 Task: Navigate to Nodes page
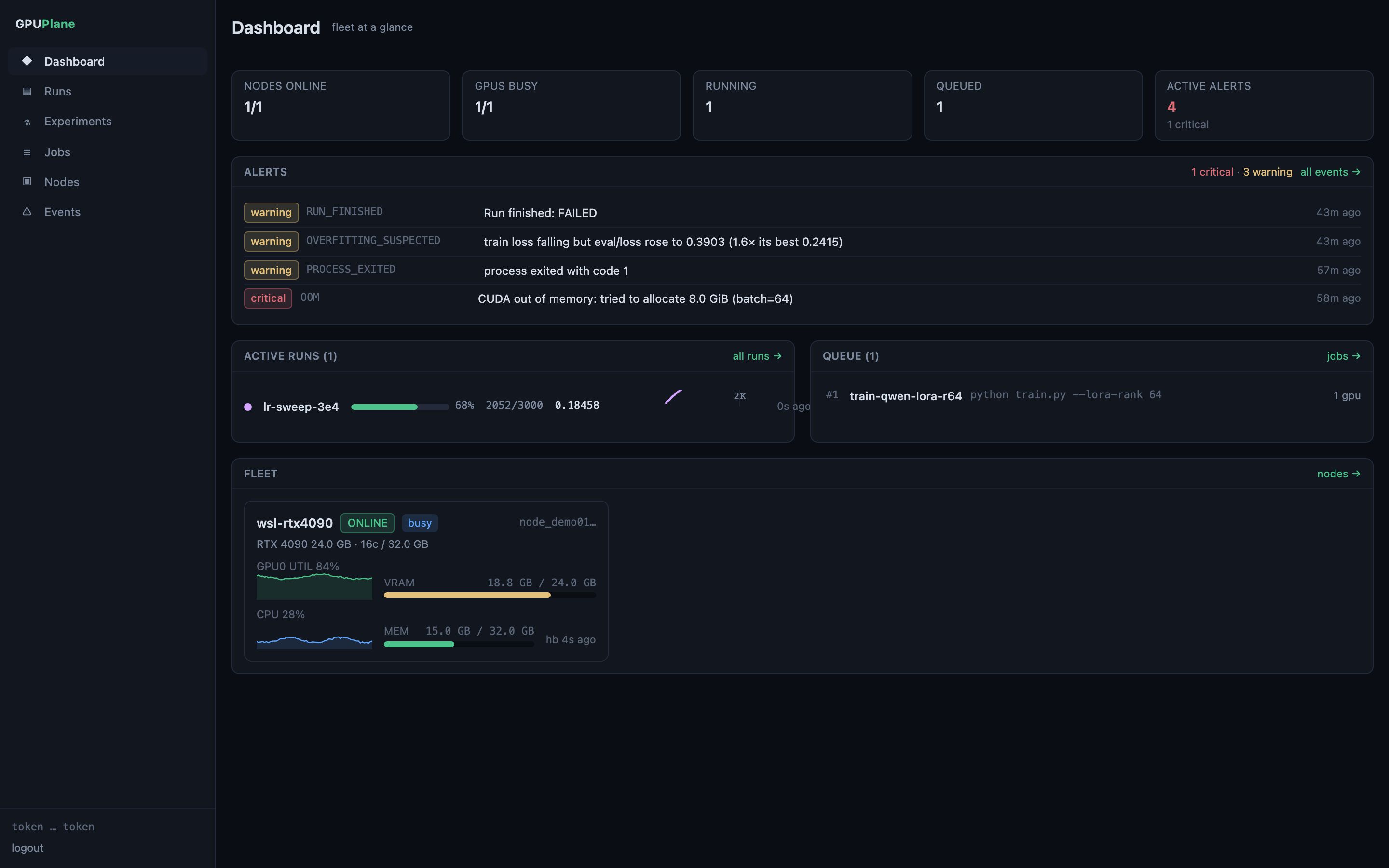pos(108,182)
